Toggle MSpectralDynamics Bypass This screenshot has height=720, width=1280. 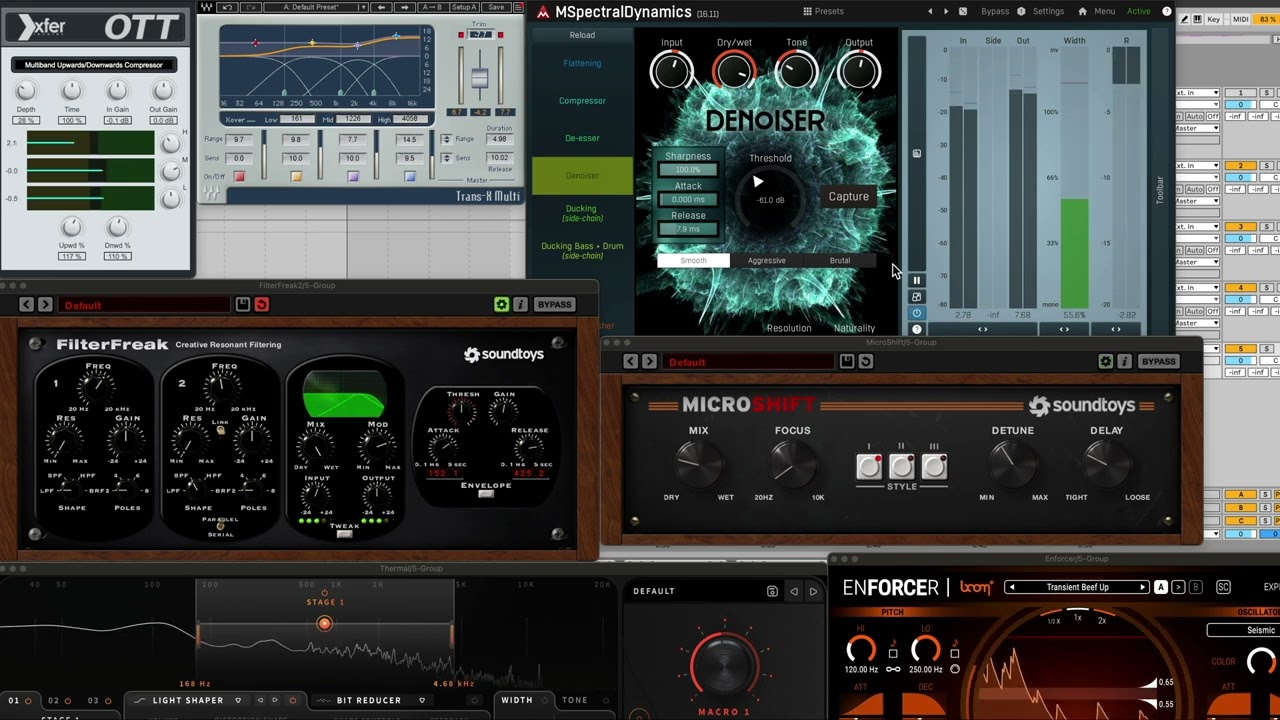995,11
